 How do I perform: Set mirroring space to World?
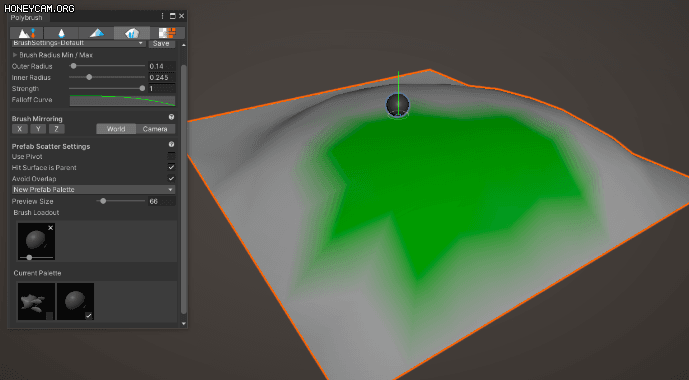[x=116, y=129]
